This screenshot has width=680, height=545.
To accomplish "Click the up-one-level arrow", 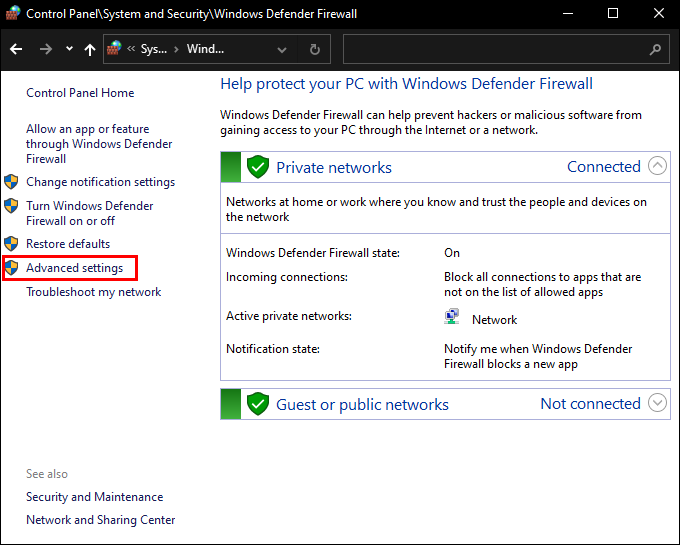I will pyautogui.click(x=90, y=49).
